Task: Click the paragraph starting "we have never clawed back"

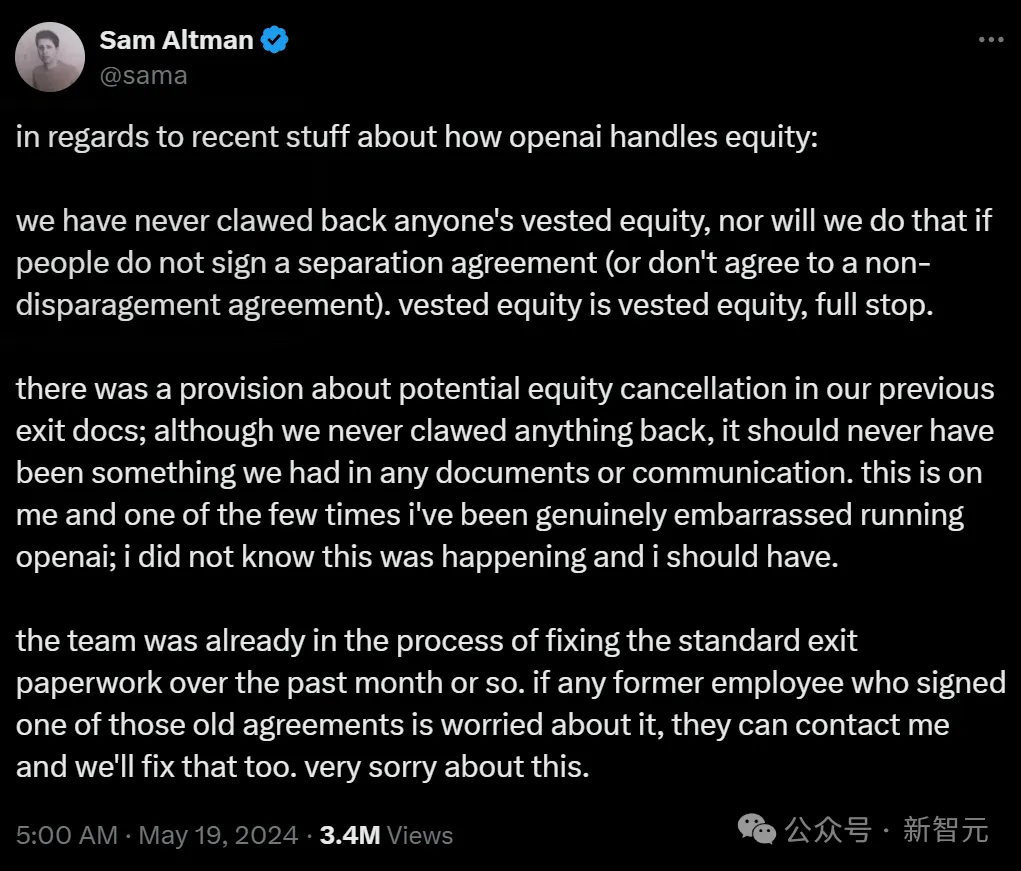Action: click(x=504, y=263)
